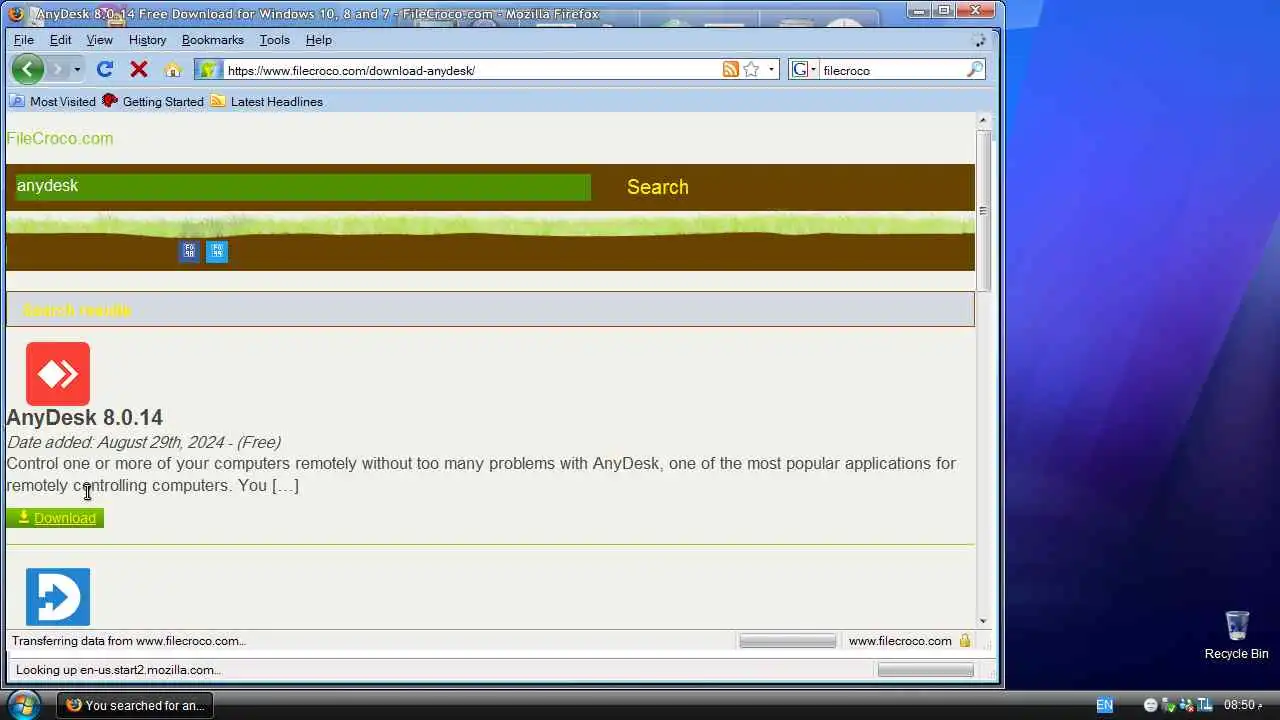The height and width of the screenshot is (720, 1280).
Task: Click the green Download button for AnyDesk
Action: point(55,518)
